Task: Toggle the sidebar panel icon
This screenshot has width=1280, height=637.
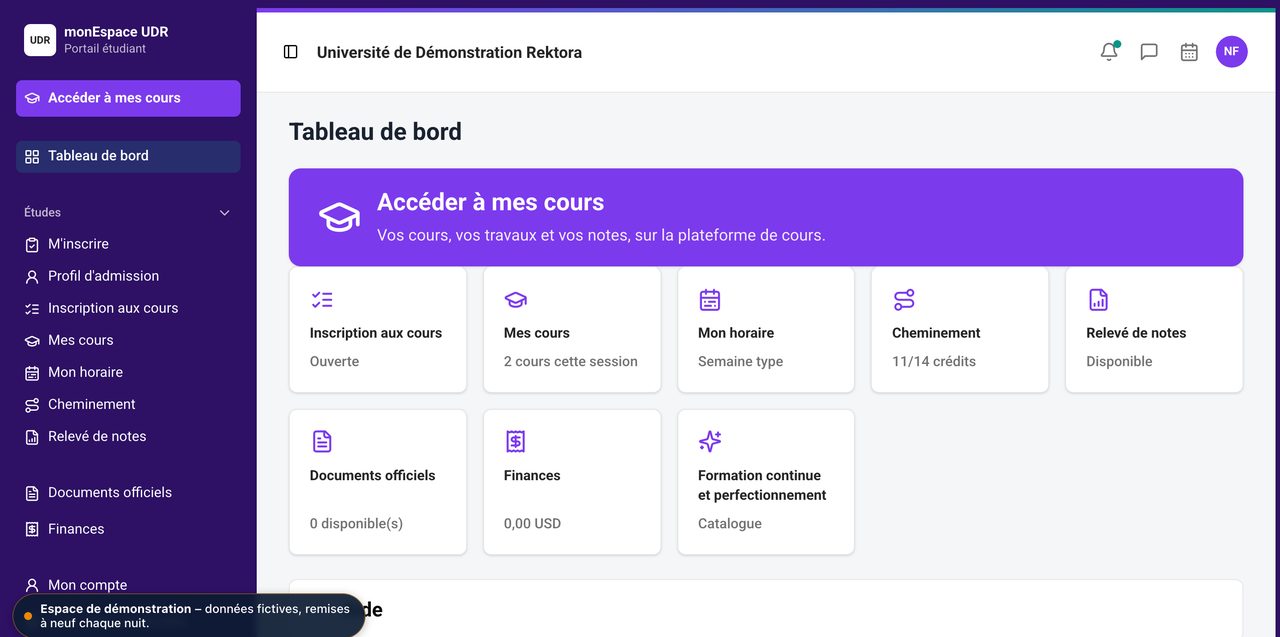Action: click(291, 52)
